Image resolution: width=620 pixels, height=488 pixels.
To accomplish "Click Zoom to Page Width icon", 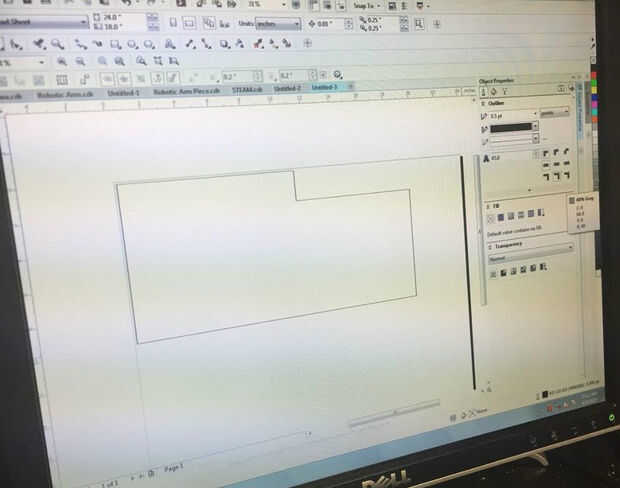I will tap(158, 61).
